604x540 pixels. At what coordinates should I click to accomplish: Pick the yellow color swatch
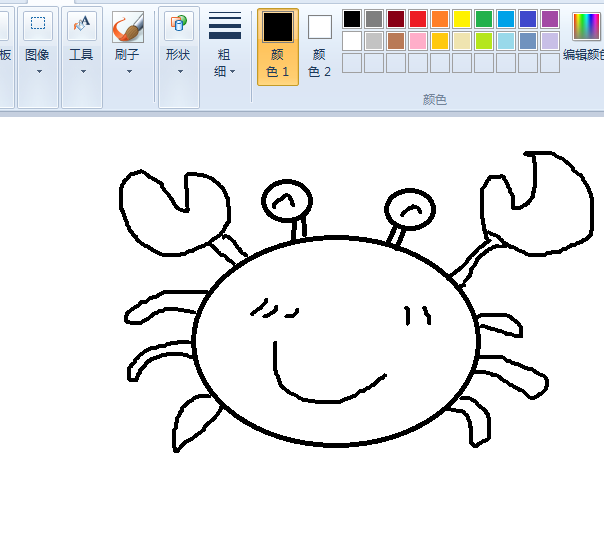point(462,19)
